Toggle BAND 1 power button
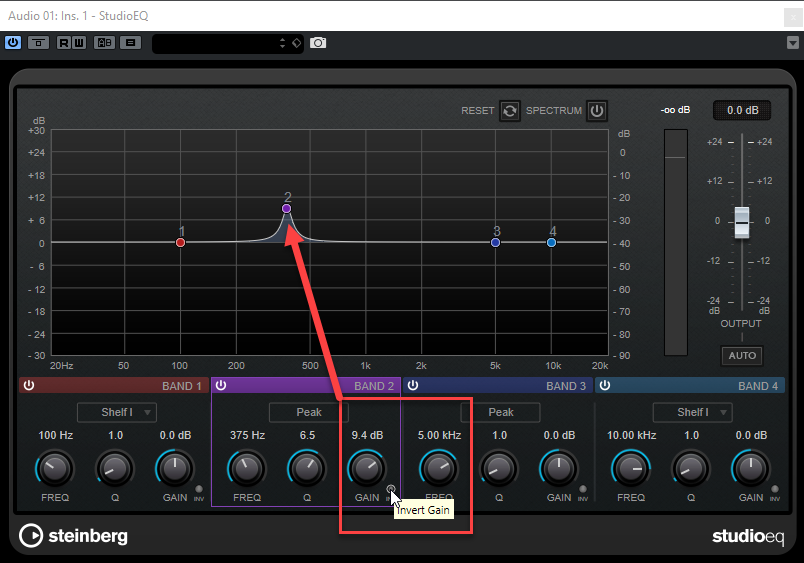This screenshot has width=804, height=563. 29,385
